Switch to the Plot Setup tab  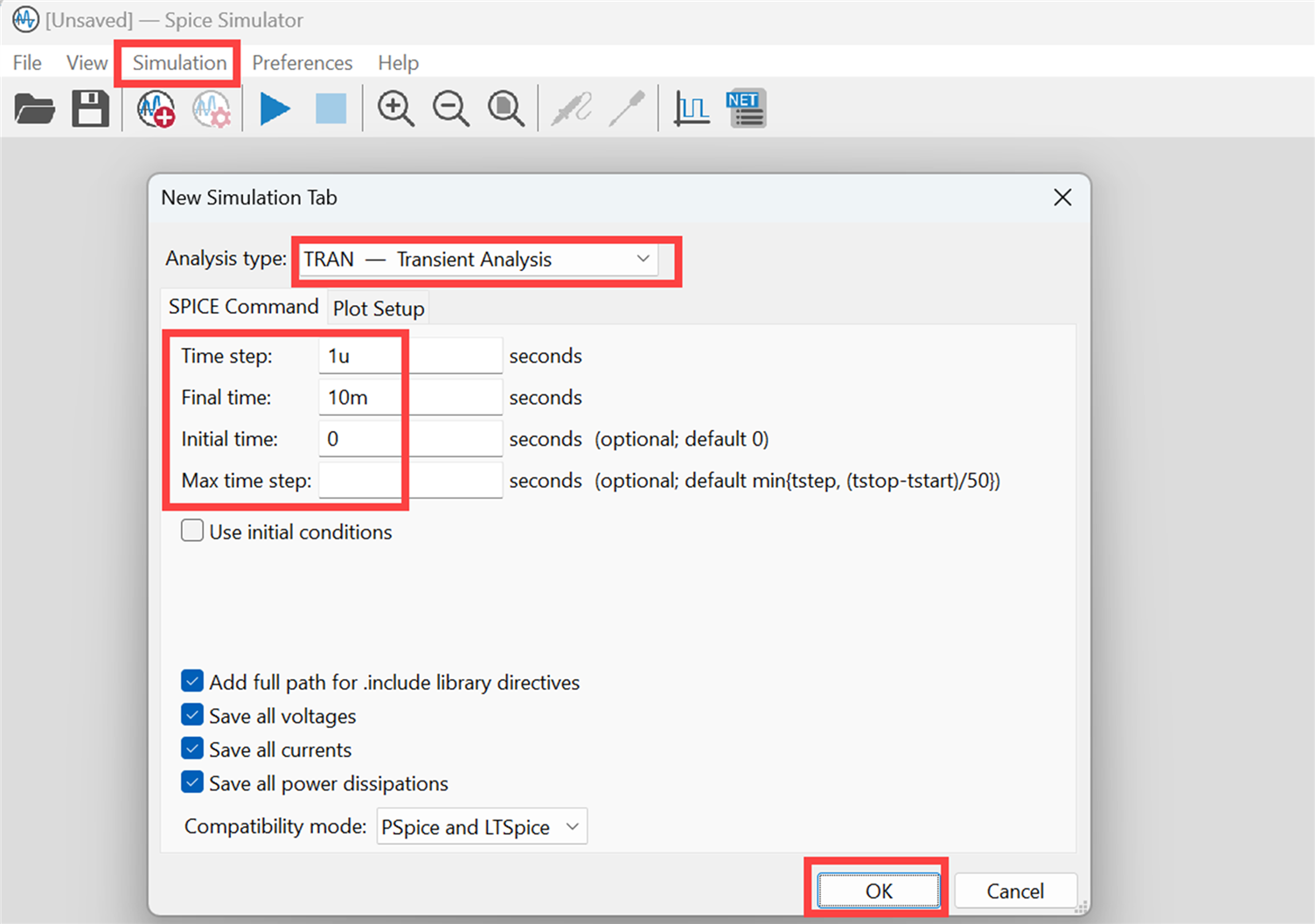pos(379,309)
